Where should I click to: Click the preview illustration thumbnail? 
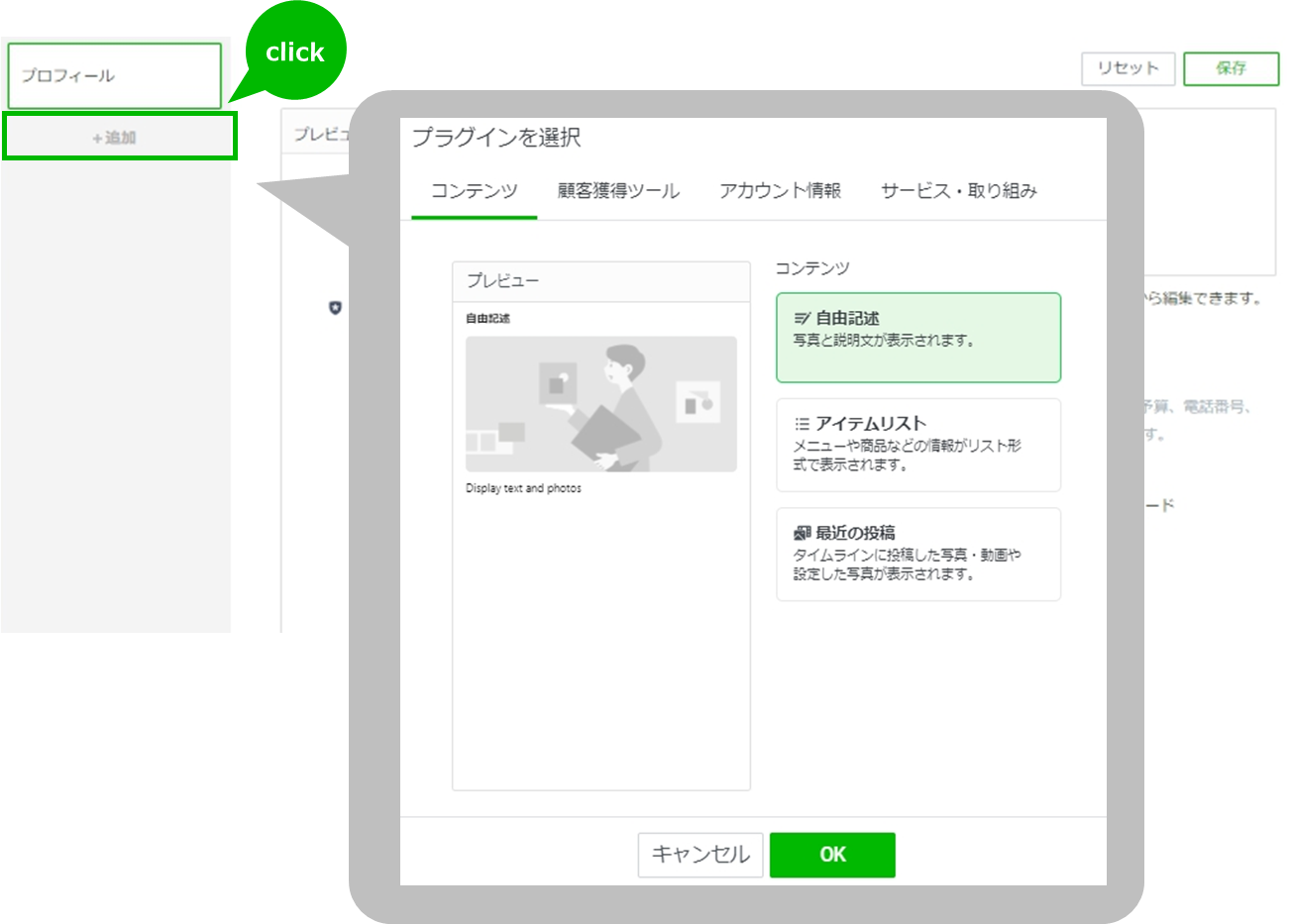[600, 404]
